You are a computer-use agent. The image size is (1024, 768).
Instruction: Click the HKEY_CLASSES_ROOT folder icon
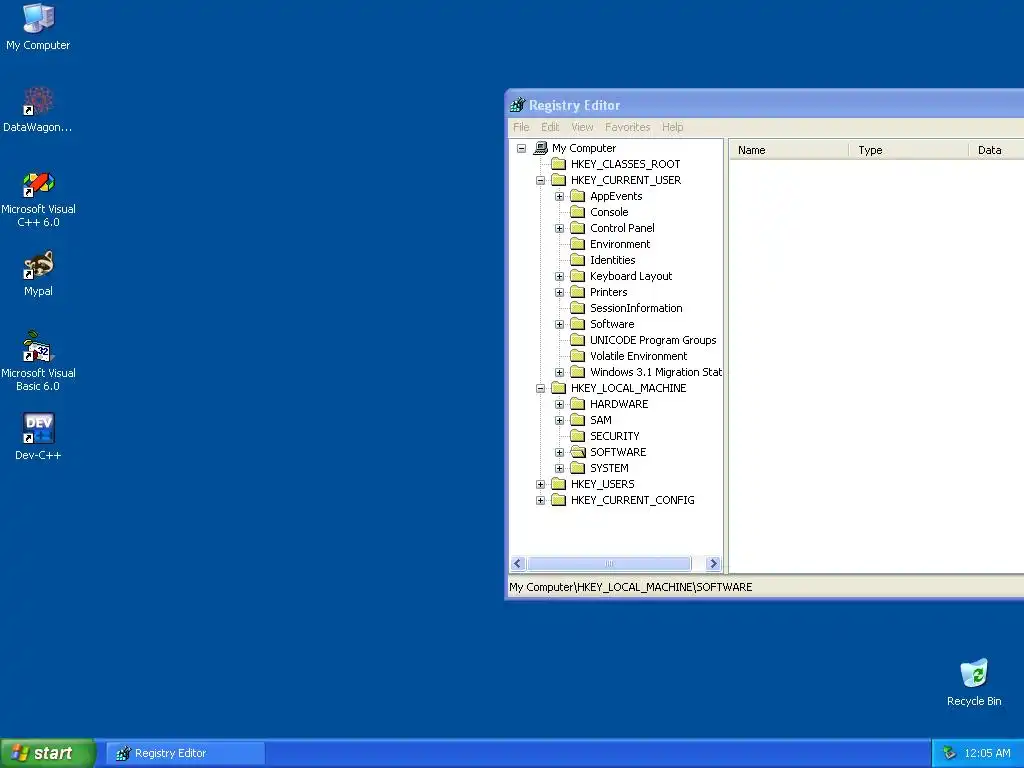pyautogui.click(x=558, y=164)
